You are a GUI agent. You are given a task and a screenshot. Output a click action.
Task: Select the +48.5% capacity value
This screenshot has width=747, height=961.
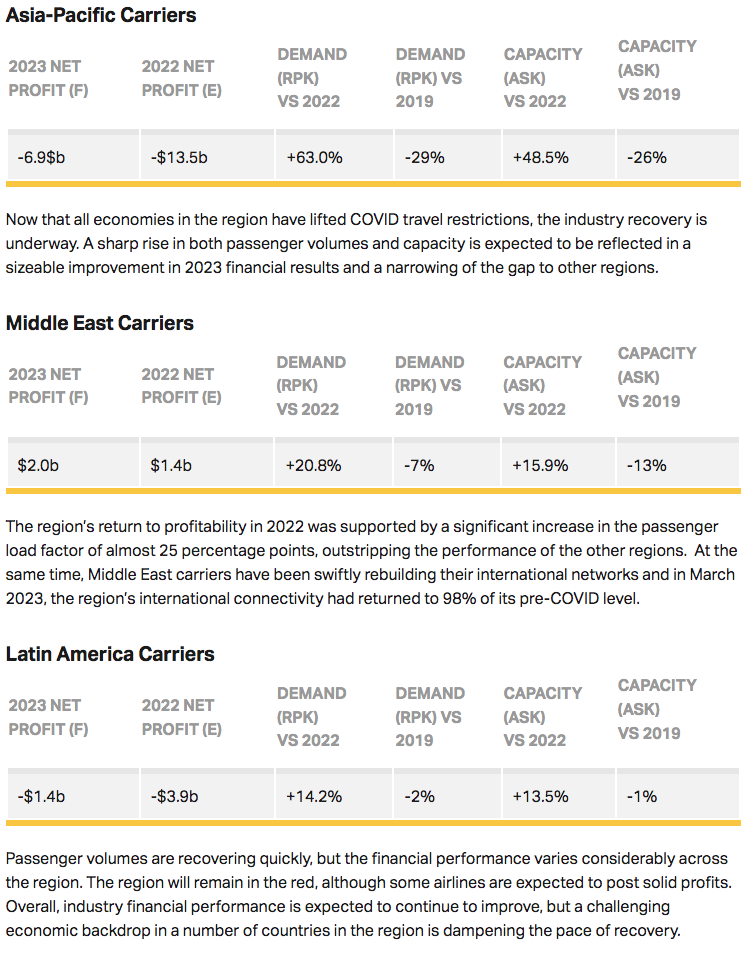(x=540, y=157)
